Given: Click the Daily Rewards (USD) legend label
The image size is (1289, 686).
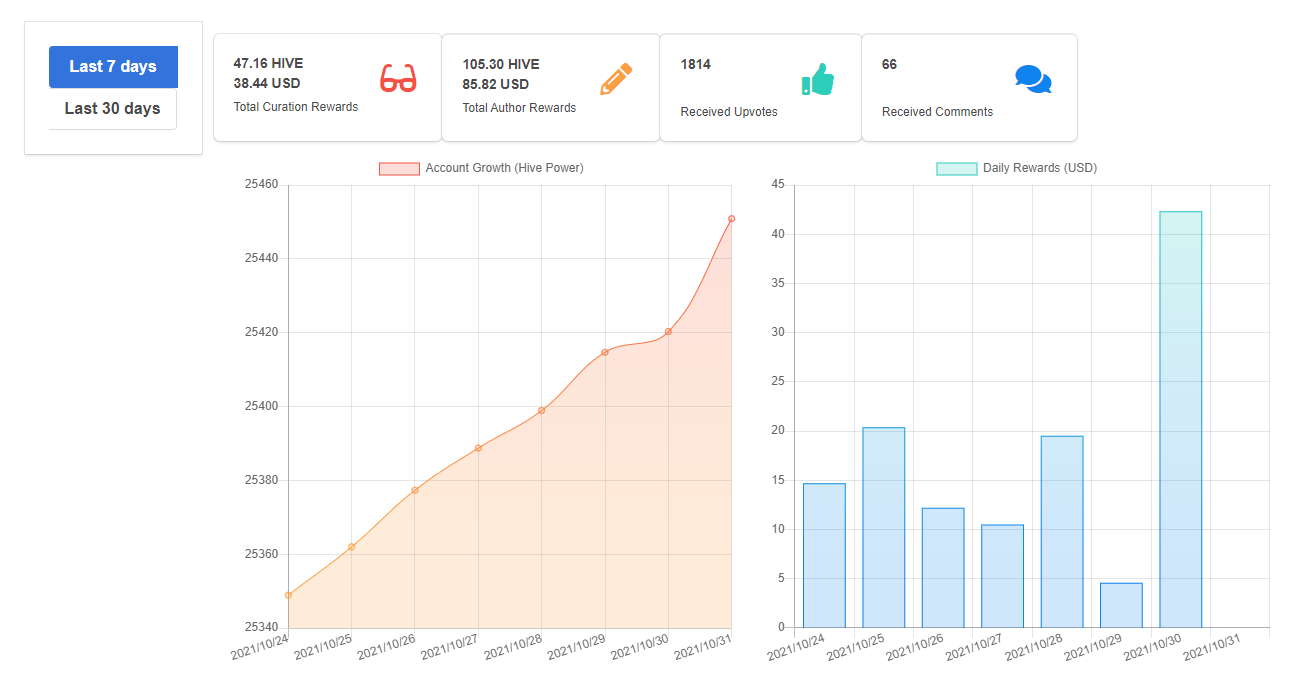Looking at the screenshot, I should (x=1040, y=168).
